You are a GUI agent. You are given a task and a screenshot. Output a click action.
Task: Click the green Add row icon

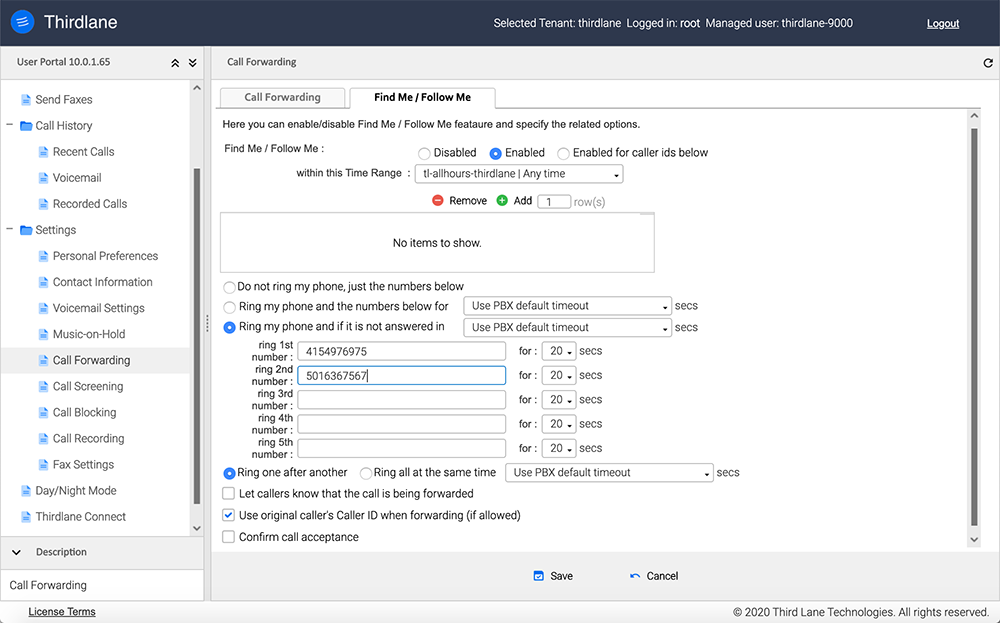[502, 201]
